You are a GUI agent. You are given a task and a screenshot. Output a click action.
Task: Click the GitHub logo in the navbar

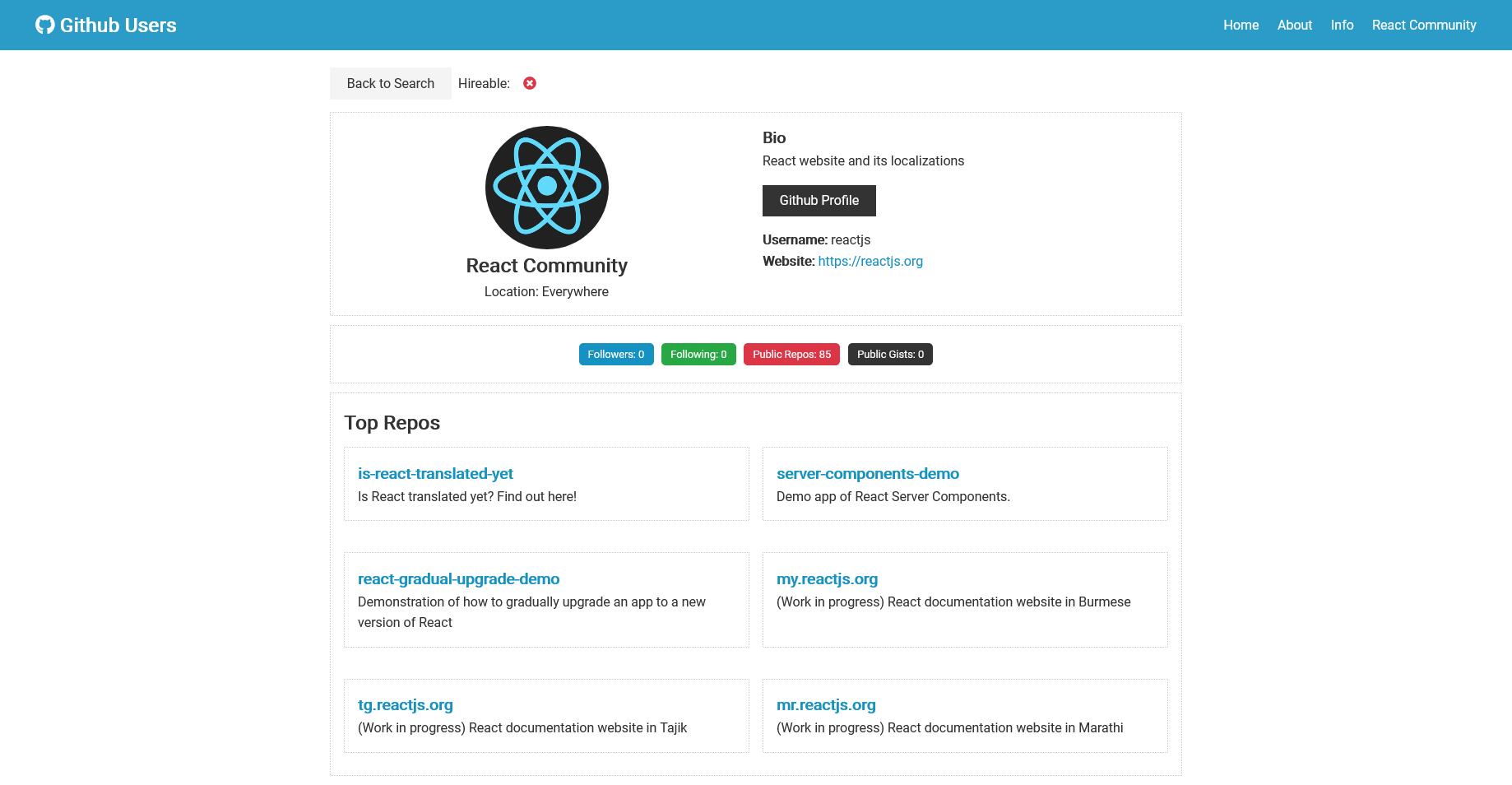click(x=44, y=25)
